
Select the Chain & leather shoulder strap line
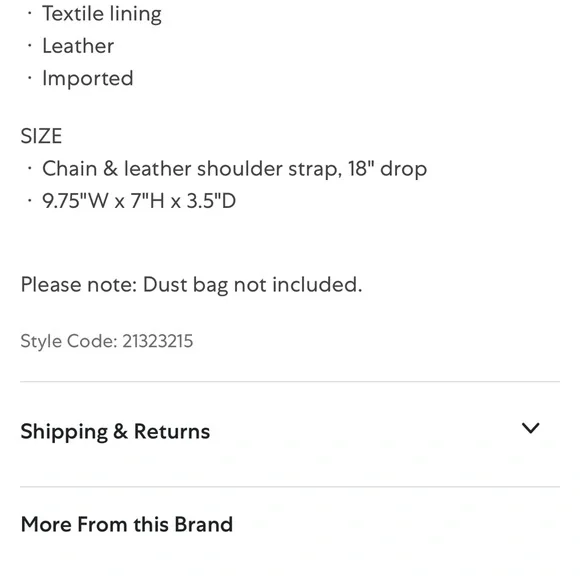pos(235,169)
